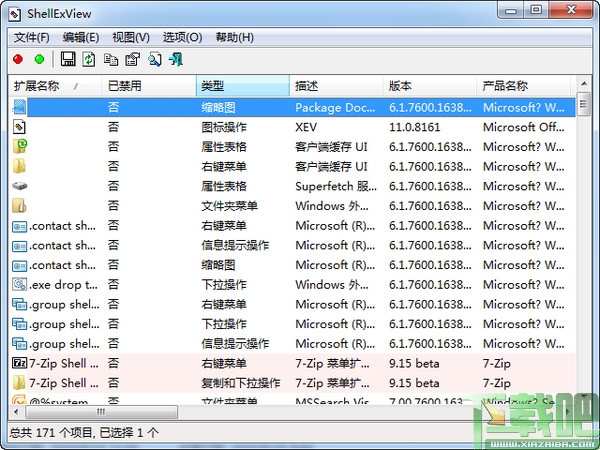
Task: Sort by the 产品名称 column header
Action: (524, 86)
